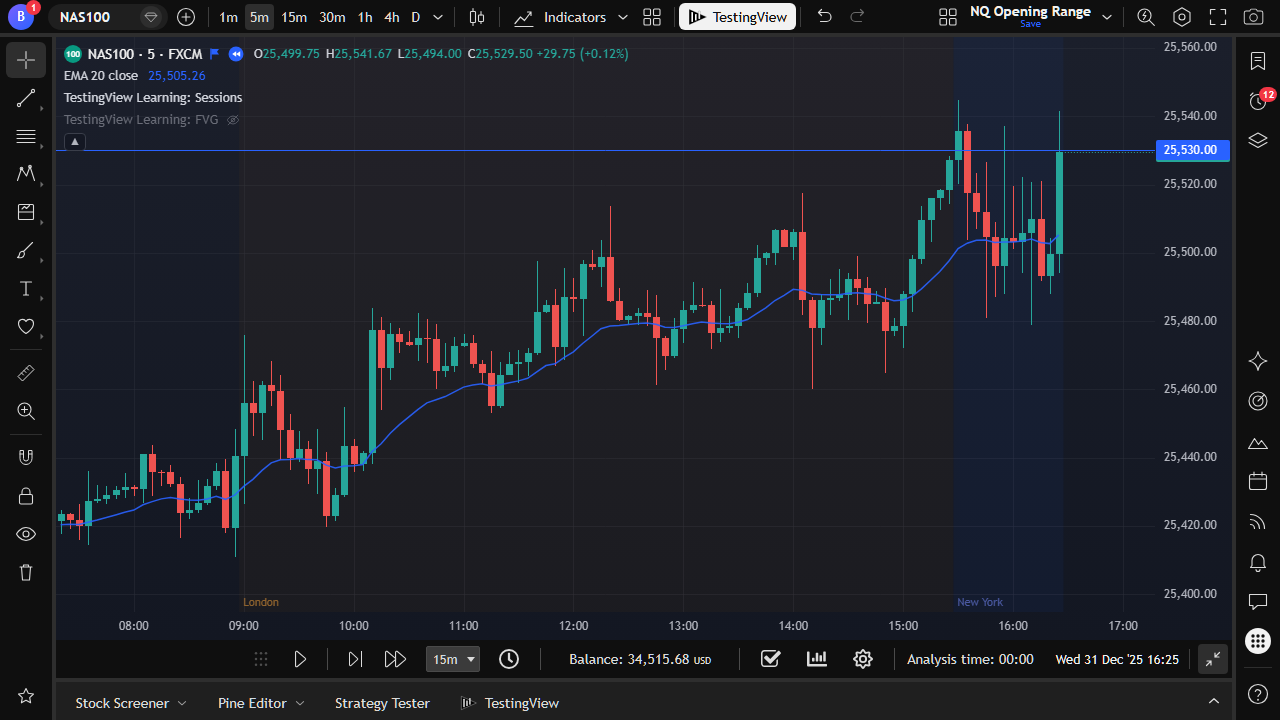Image resolution: width=1280 pixels, height=720 pixels.
Task: Open the watchlist panel icon
Action: tap(1259, 61)
